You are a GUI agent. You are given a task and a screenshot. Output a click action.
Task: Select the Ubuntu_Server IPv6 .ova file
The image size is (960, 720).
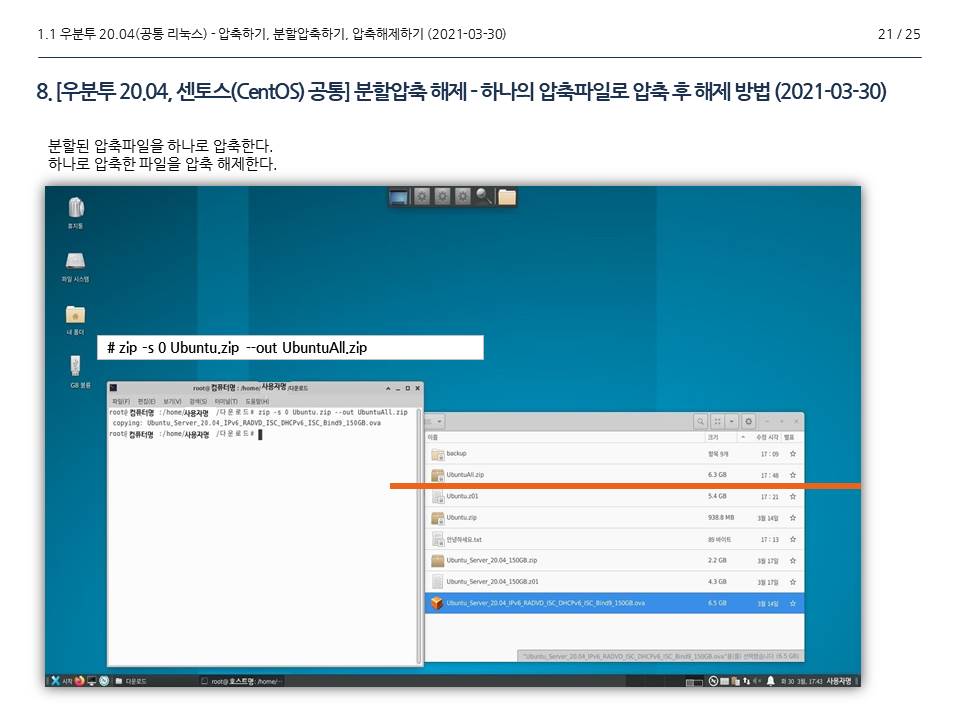pyautogui.click(x=615, y=603)
